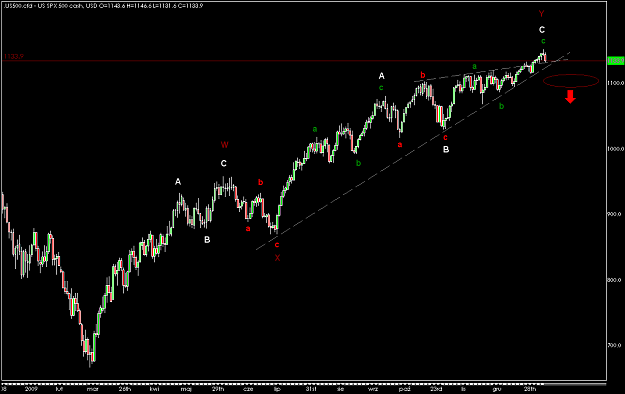Click the 2009 date axis label
The image size is (625, 394).
[x=31, y=389]
